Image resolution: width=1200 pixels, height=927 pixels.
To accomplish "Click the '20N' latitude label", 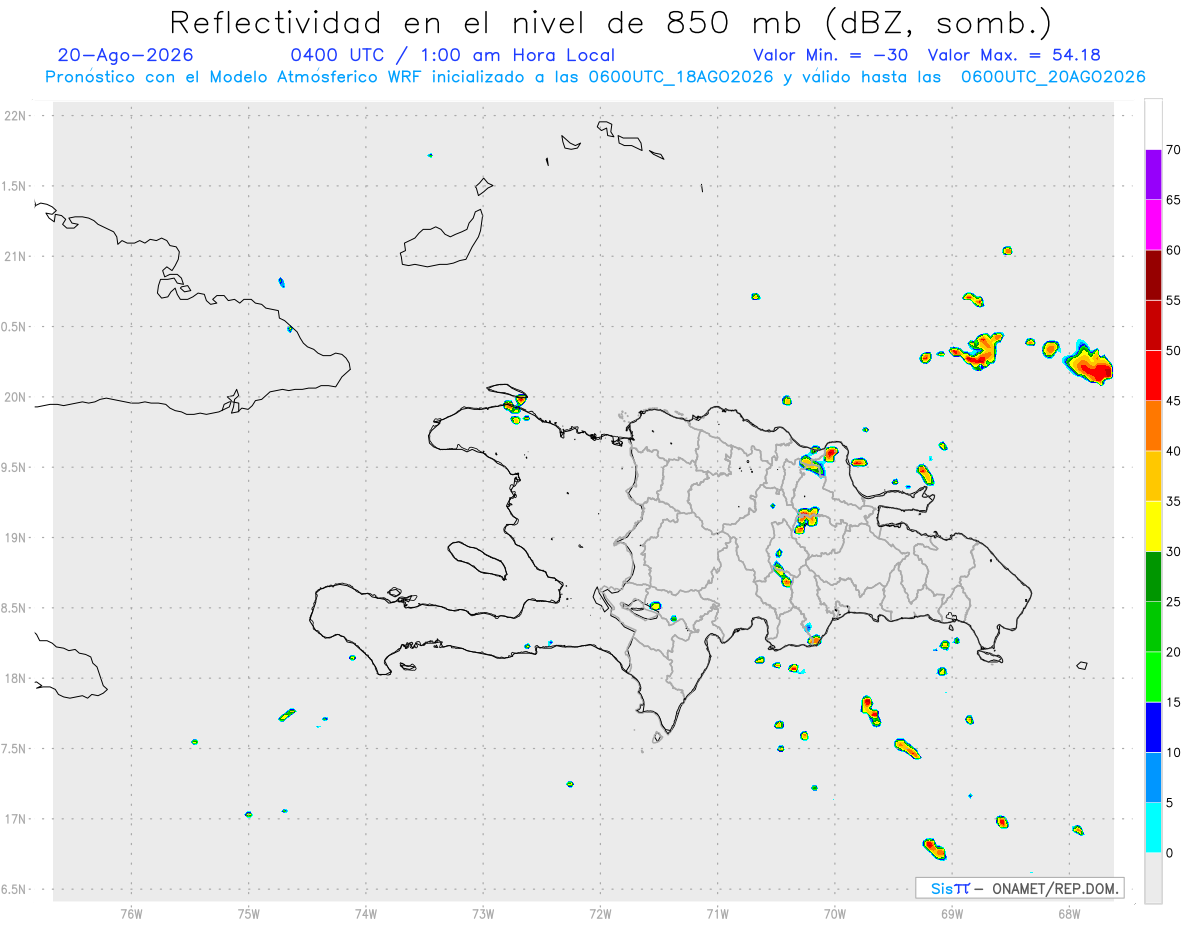I will (16, 397).
